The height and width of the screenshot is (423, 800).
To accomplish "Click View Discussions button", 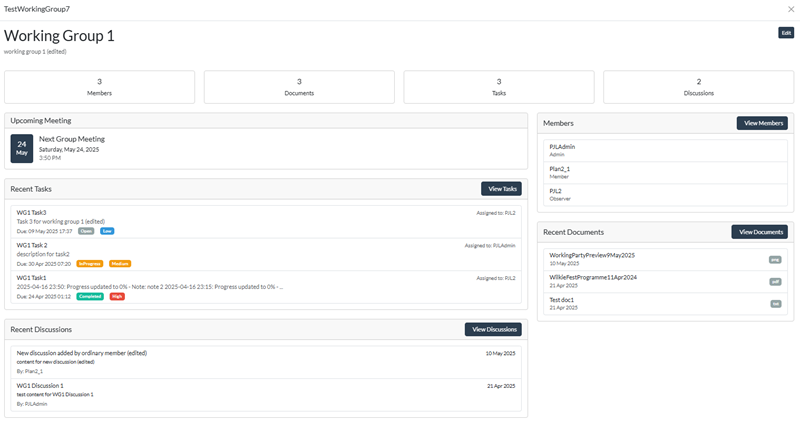I will pos(493,329).
